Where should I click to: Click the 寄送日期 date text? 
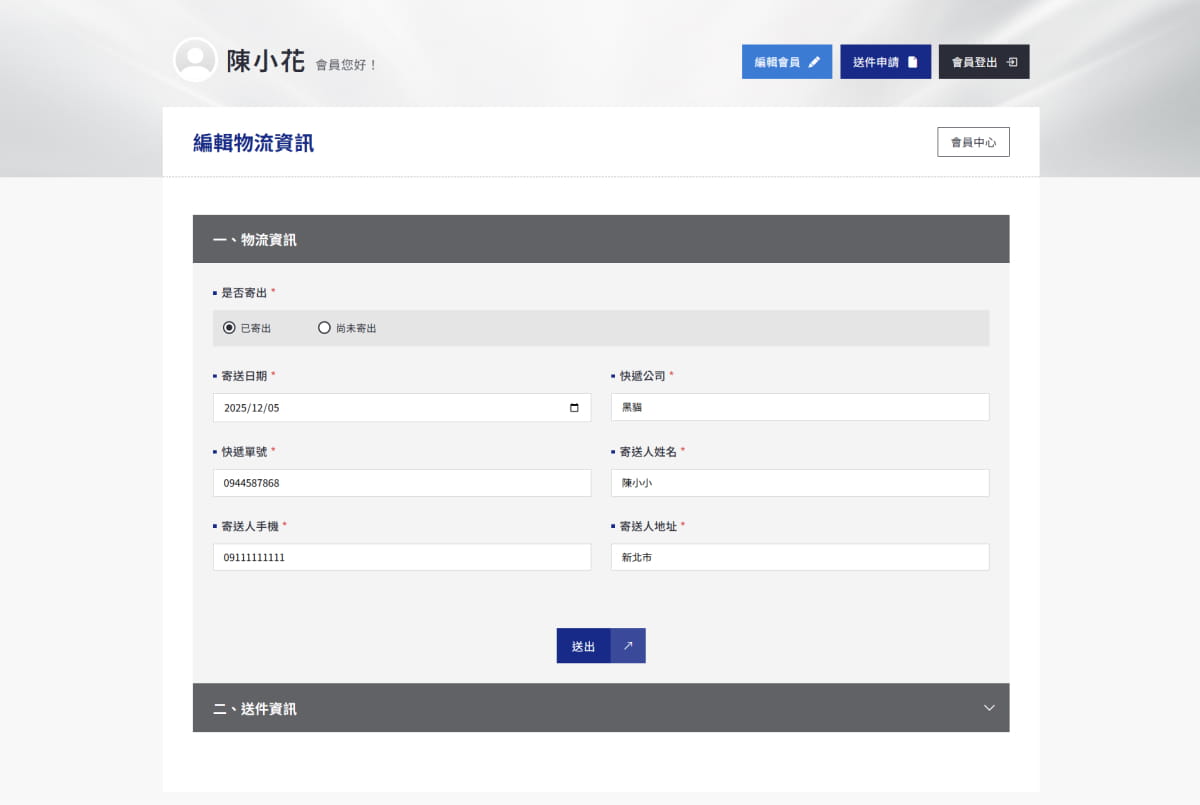tap(252, 408)
